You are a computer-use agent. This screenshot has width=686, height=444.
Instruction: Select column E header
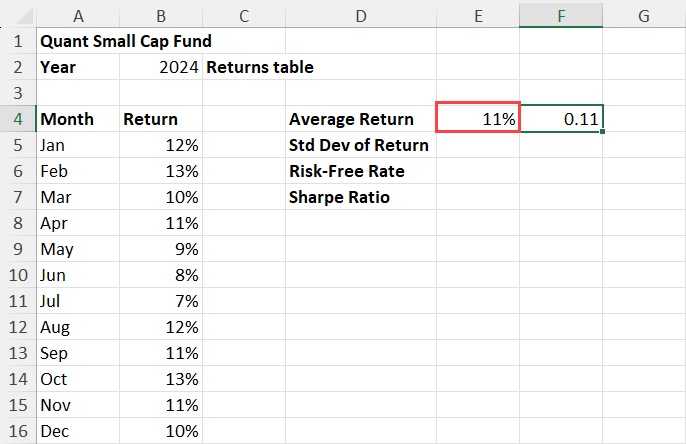[x=478, y=16]
